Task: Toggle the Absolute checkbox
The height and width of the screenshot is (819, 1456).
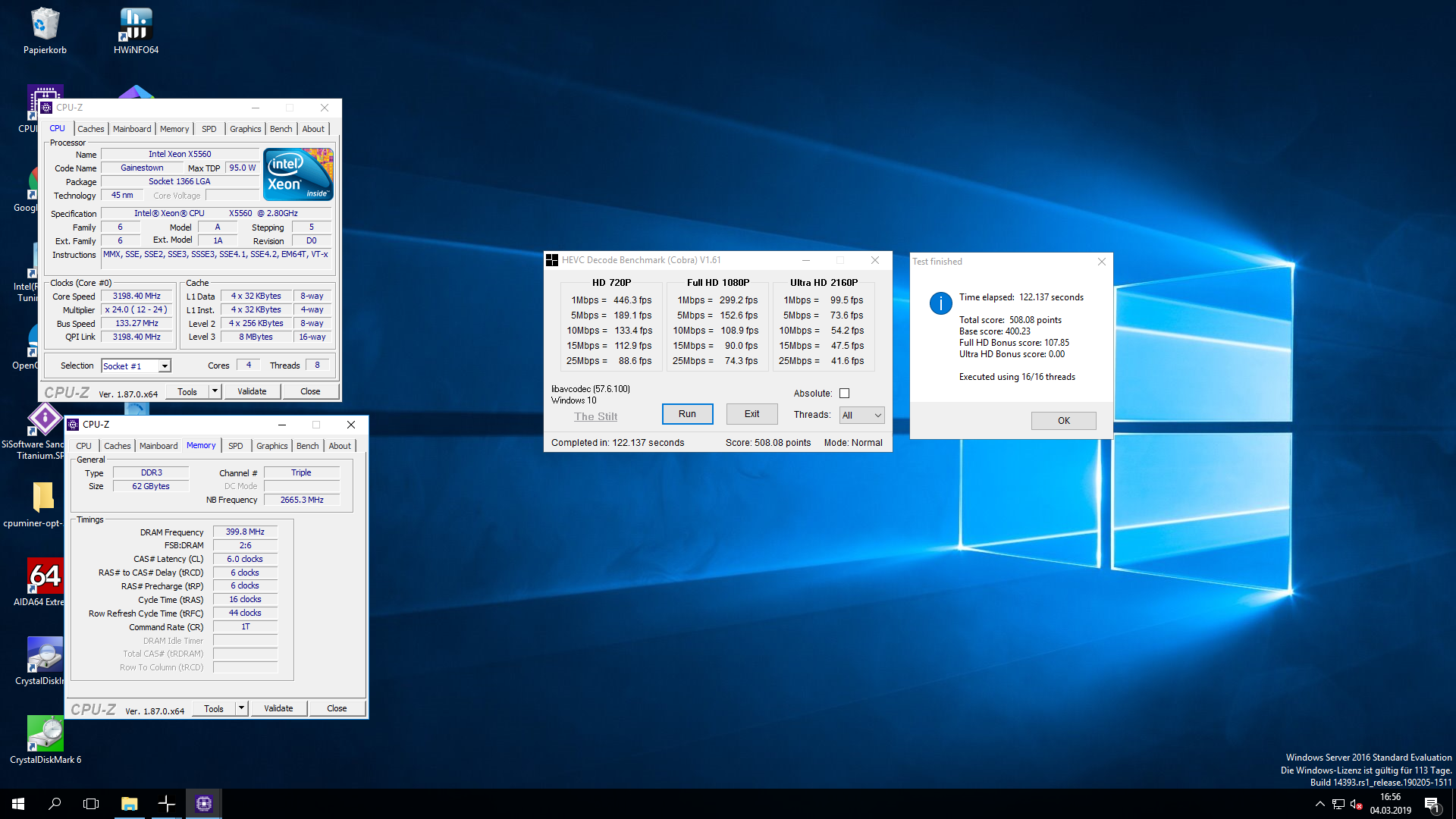Action: pos(844,394)
